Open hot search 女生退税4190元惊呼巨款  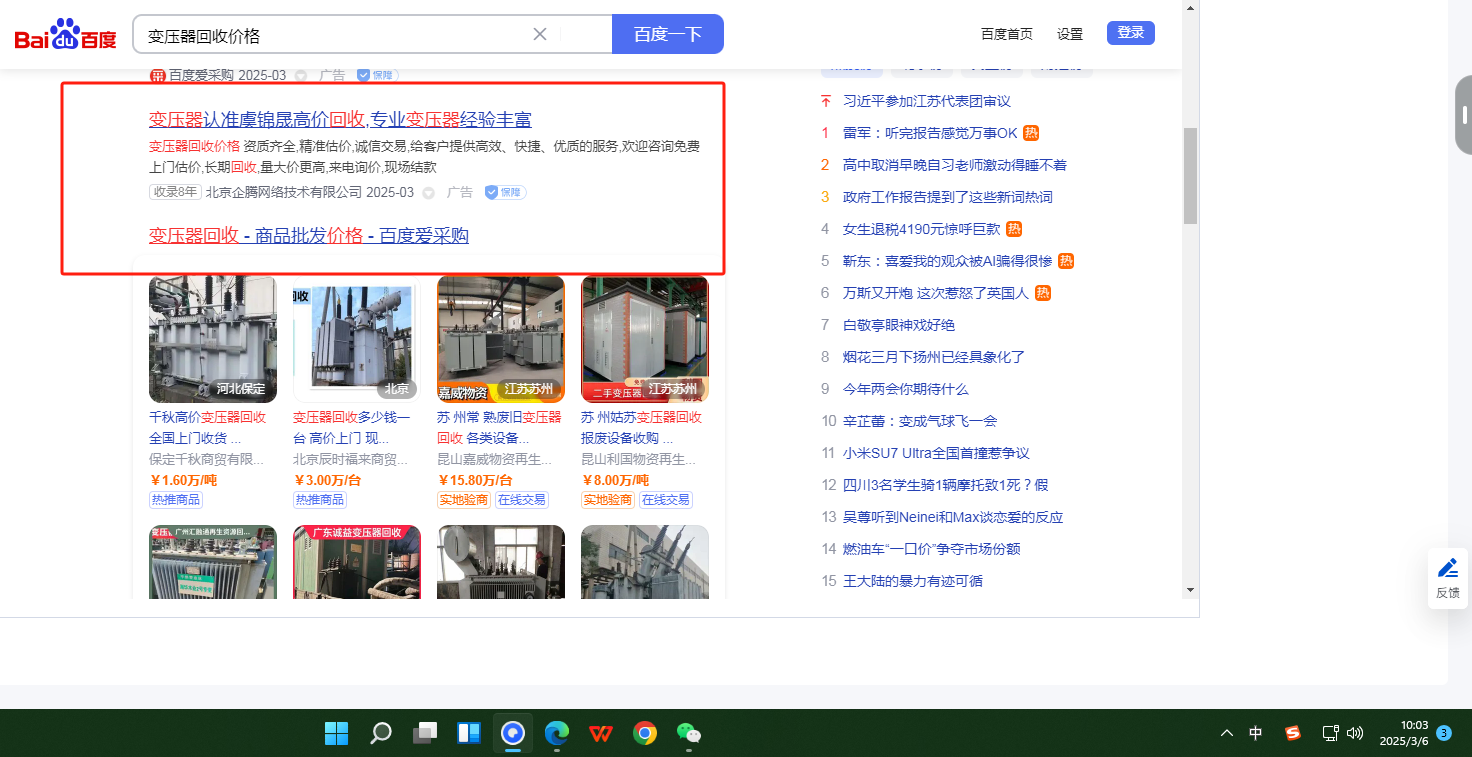coord(922,229)
